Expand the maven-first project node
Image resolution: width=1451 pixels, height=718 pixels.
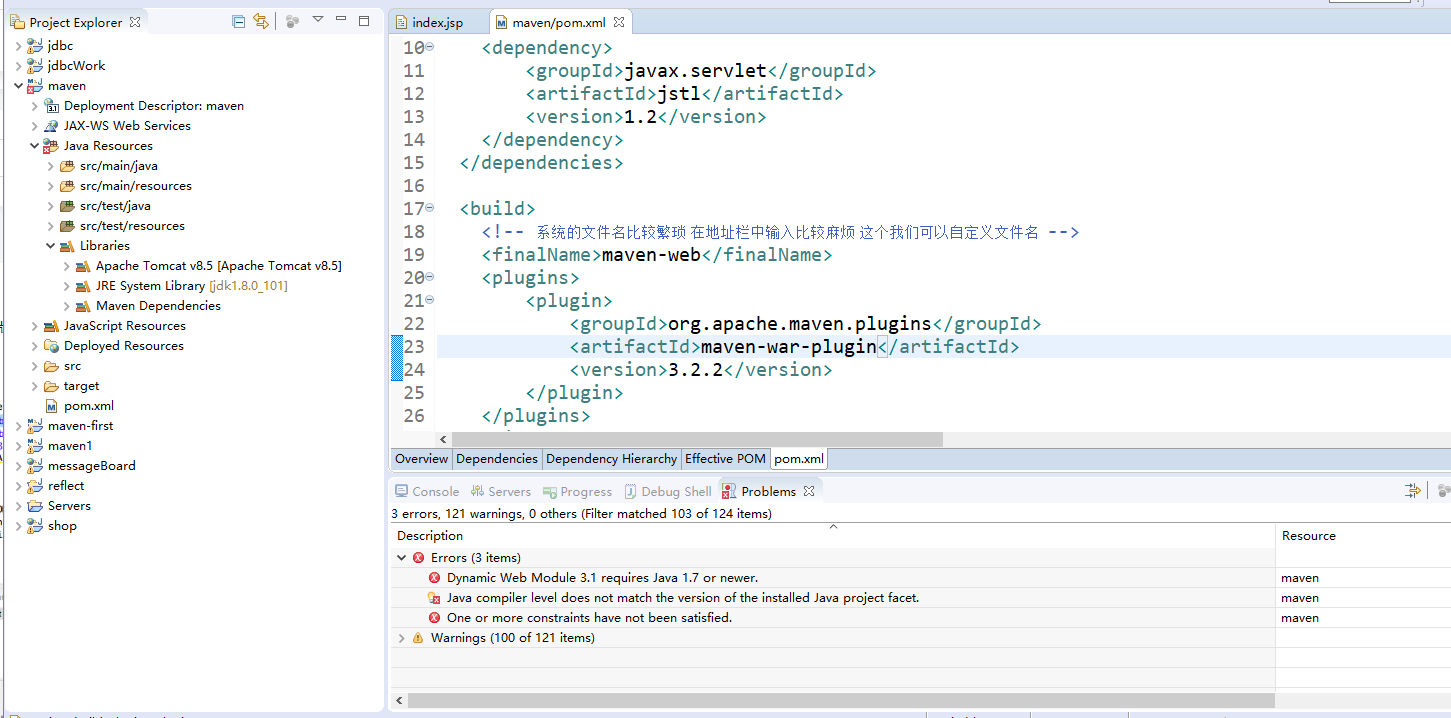click(x=19, y=425)
